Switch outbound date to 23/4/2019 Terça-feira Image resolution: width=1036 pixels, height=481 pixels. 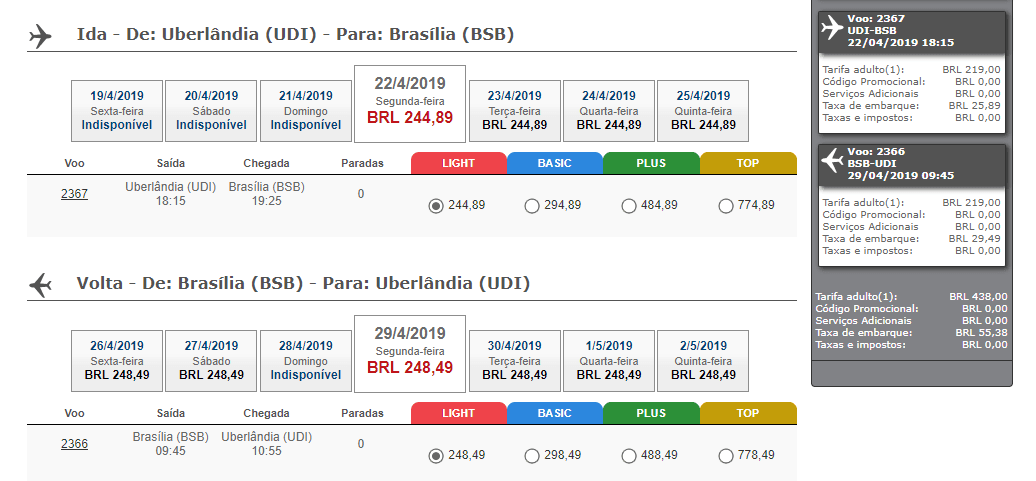click(515, 111)
